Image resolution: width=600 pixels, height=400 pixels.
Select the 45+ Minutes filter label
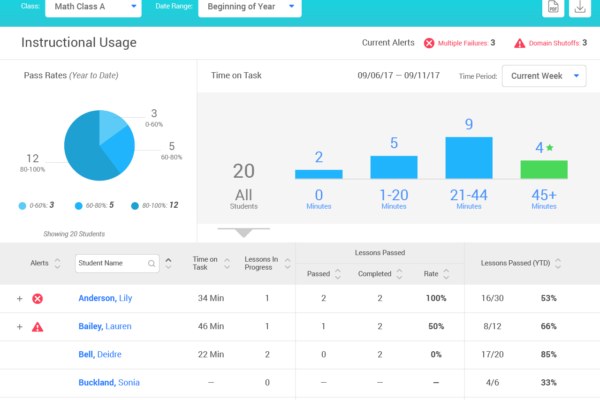coord(544,199)
